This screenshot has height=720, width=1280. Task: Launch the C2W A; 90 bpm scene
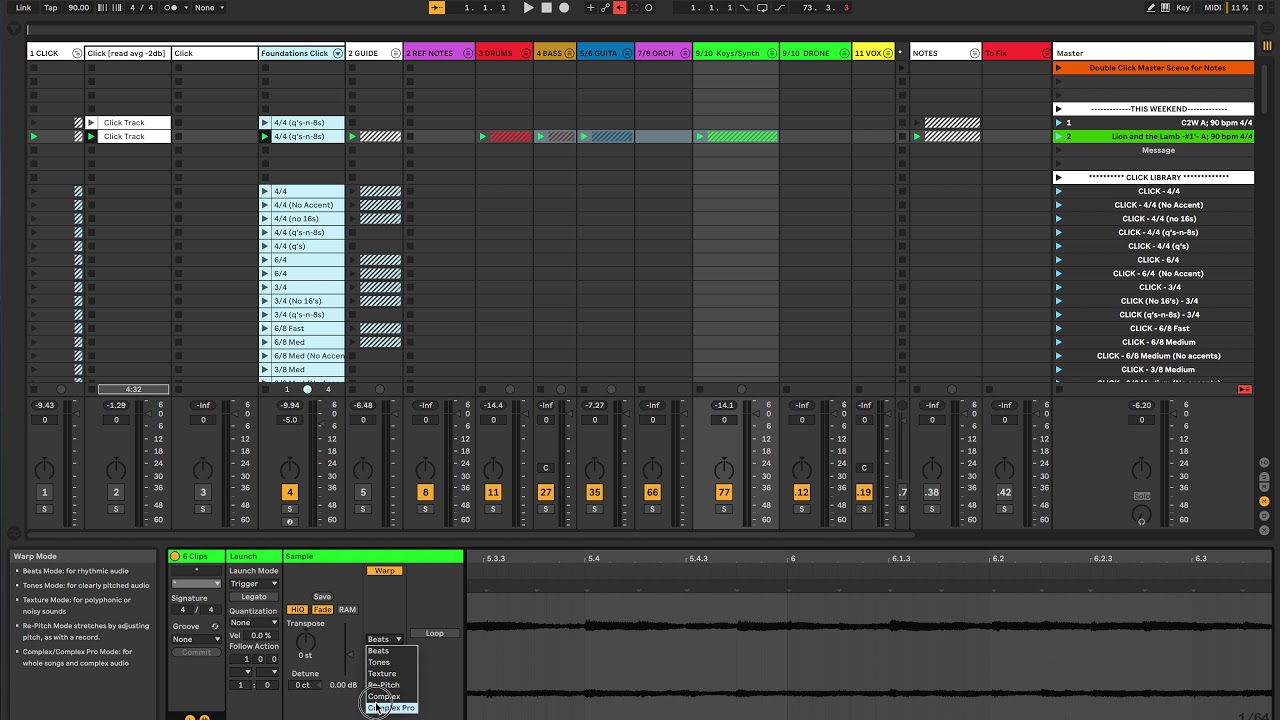click(x=1059, y=122)
